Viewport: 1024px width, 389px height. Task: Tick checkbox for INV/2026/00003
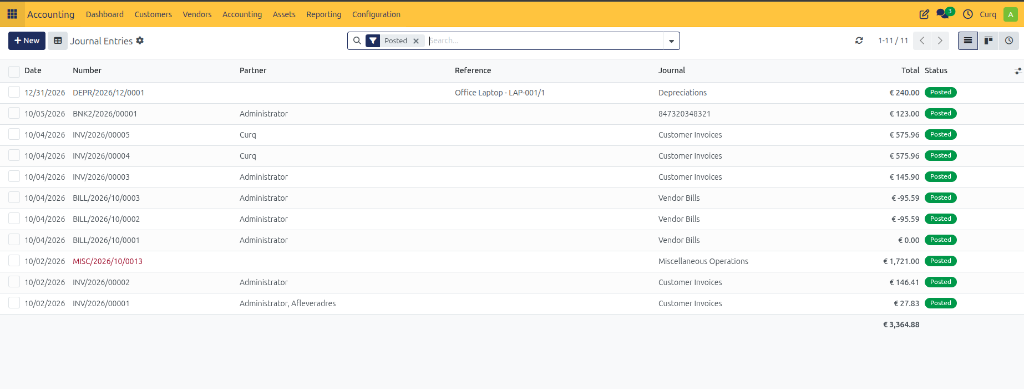click(x=14, y=177)
